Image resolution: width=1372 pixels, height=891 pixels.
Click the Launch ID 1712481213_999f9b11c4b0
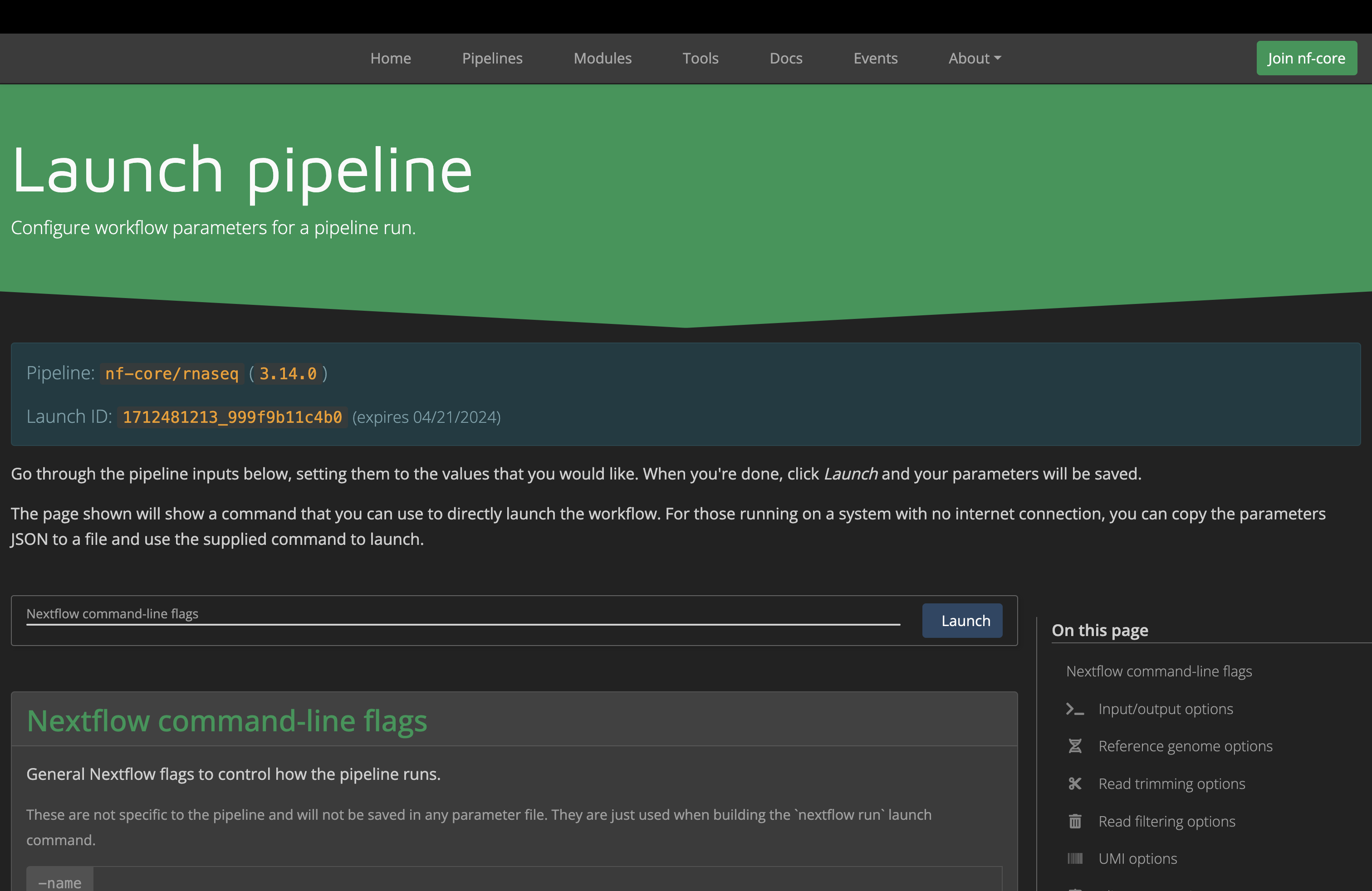click(232, 416)
